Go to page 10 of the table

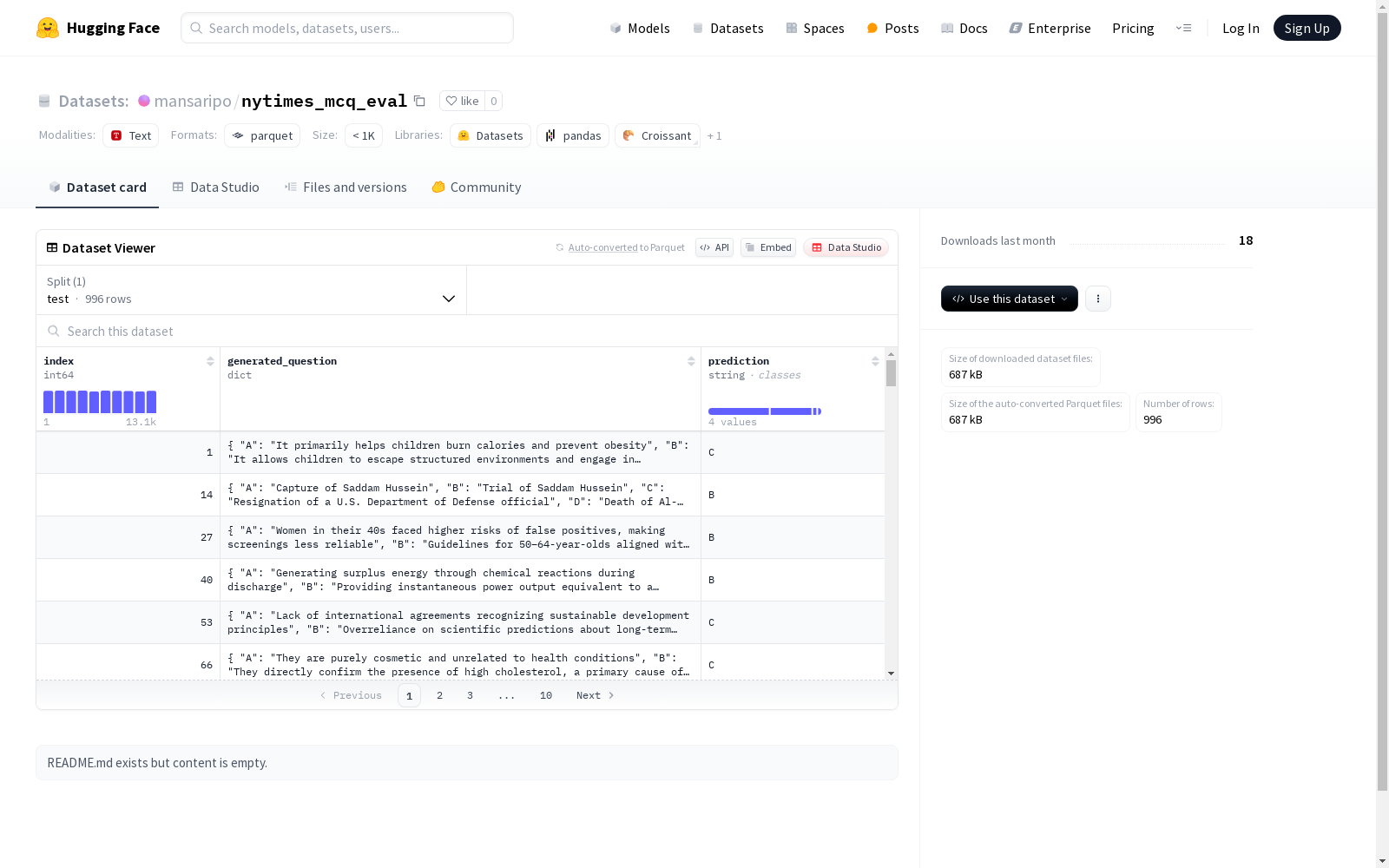coord(546,695)
